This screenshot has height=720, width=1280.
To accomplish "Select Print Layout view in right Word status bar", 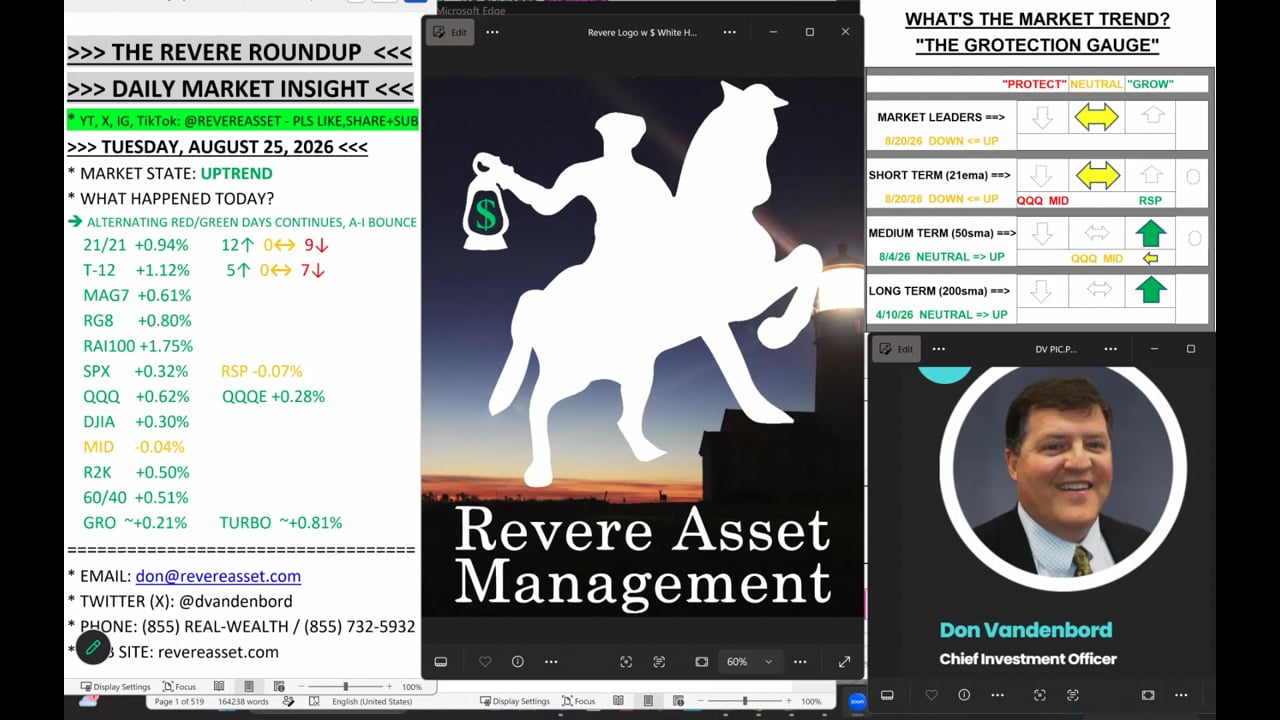I will [x=648, y=701].
